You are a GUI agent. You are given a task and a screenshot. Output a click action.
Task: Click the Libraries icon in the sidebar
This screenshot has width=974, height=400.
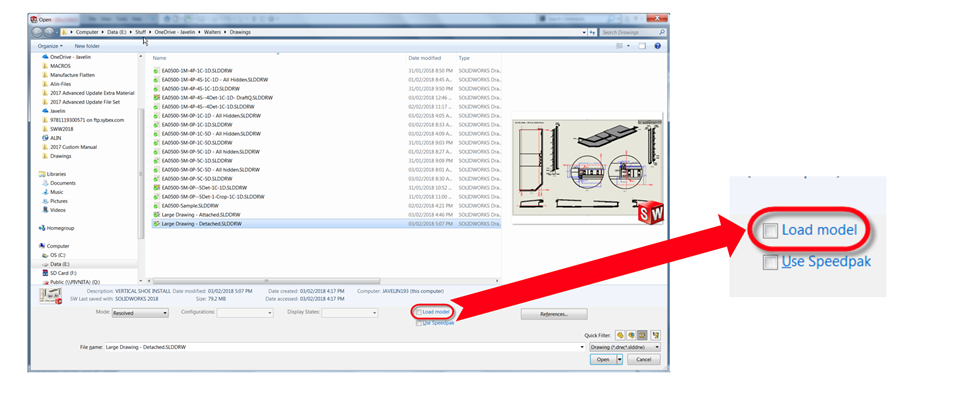[42, 174]
